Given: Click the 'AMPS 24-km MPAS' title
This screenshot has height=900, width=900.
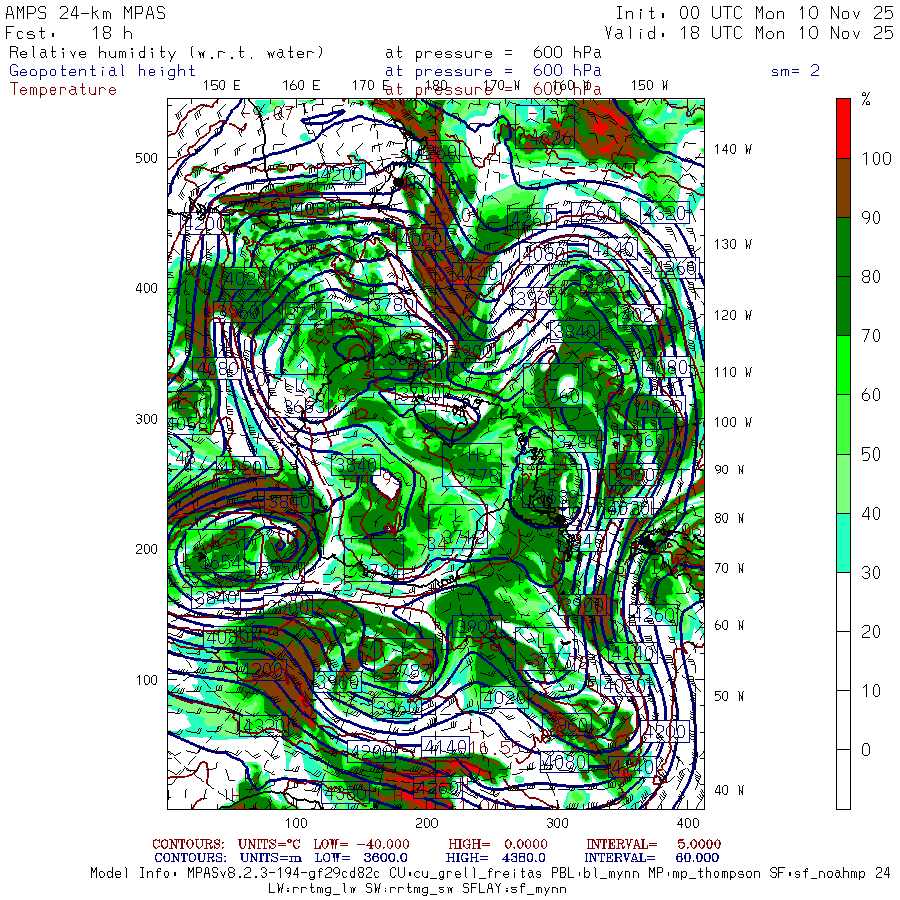Looking at the screenshot, I should click(x=86, y=13).
